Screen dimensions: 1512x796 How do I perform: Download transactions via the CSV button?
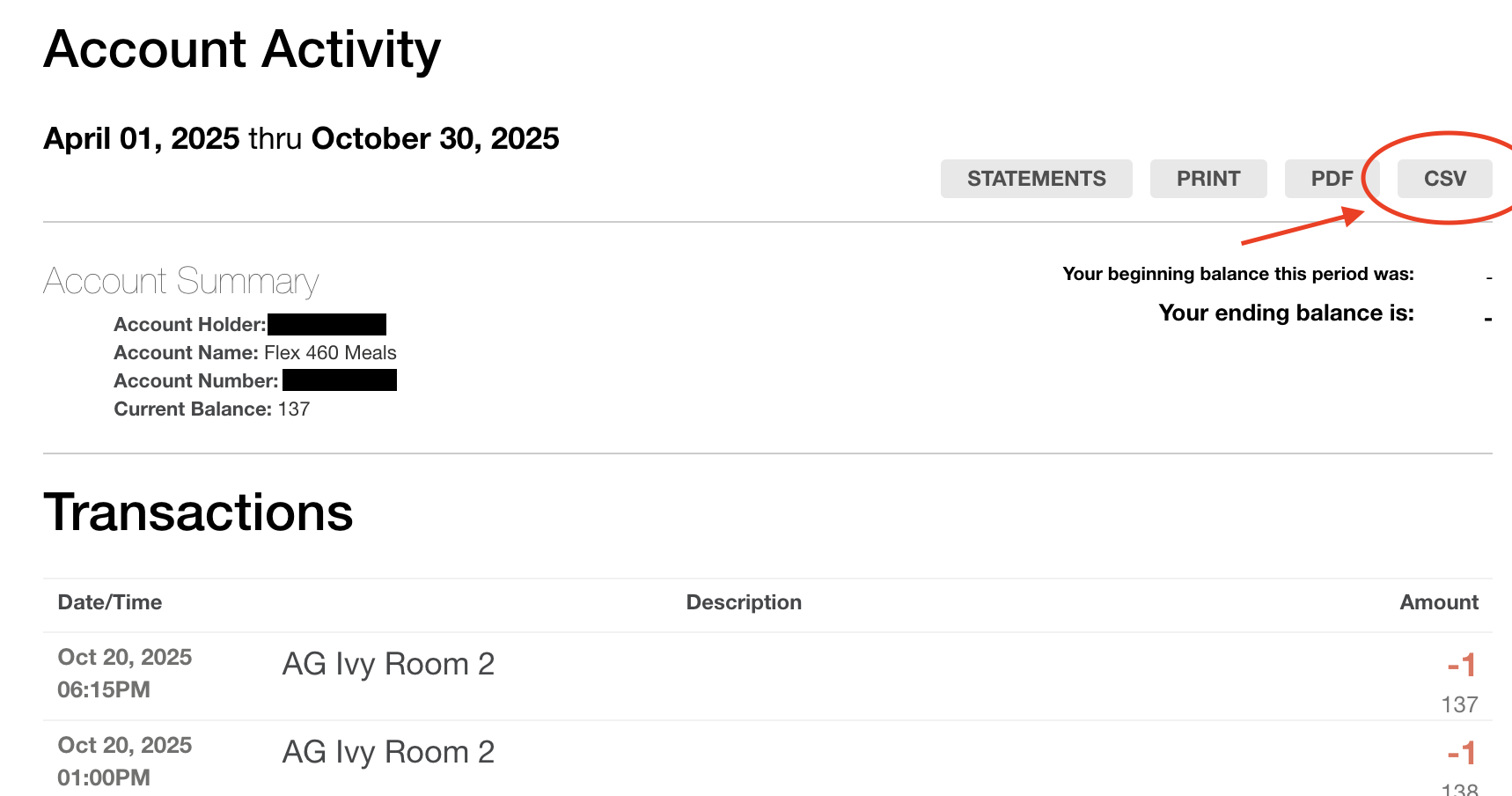click(1444, 179)
